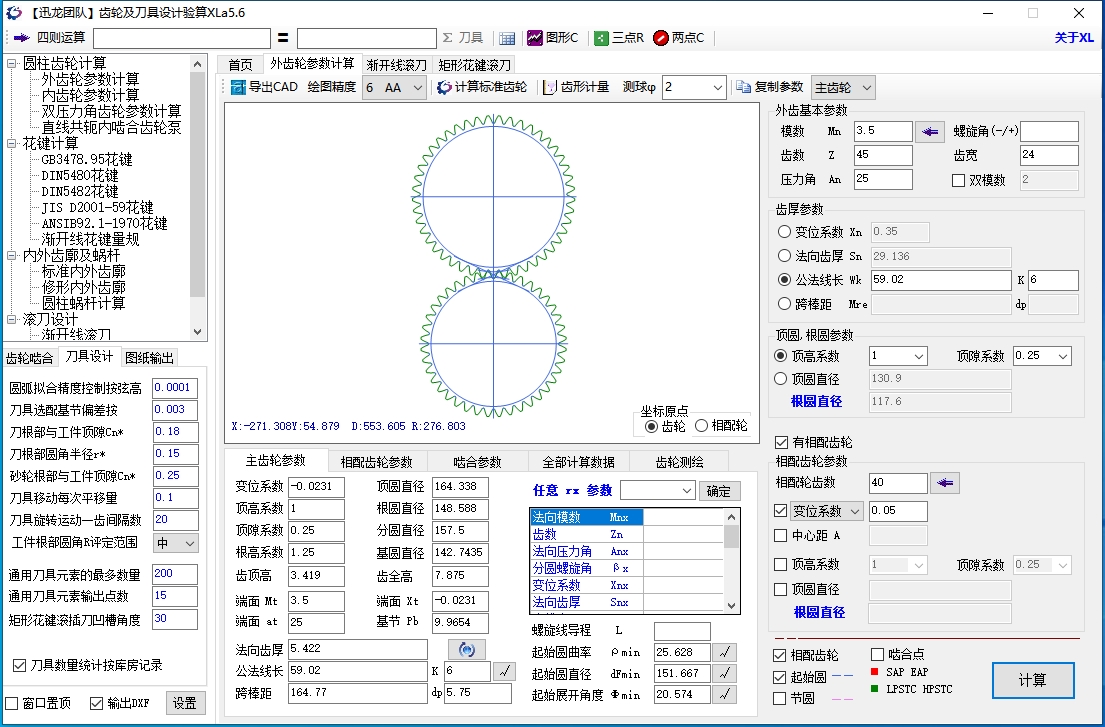Image resolution: width=1105 pixels, height=727 pixels.
Task: Toggle 刀具数量统计按库房记录 checkbox
Action: pyautogui.click(x=20, y=665)
